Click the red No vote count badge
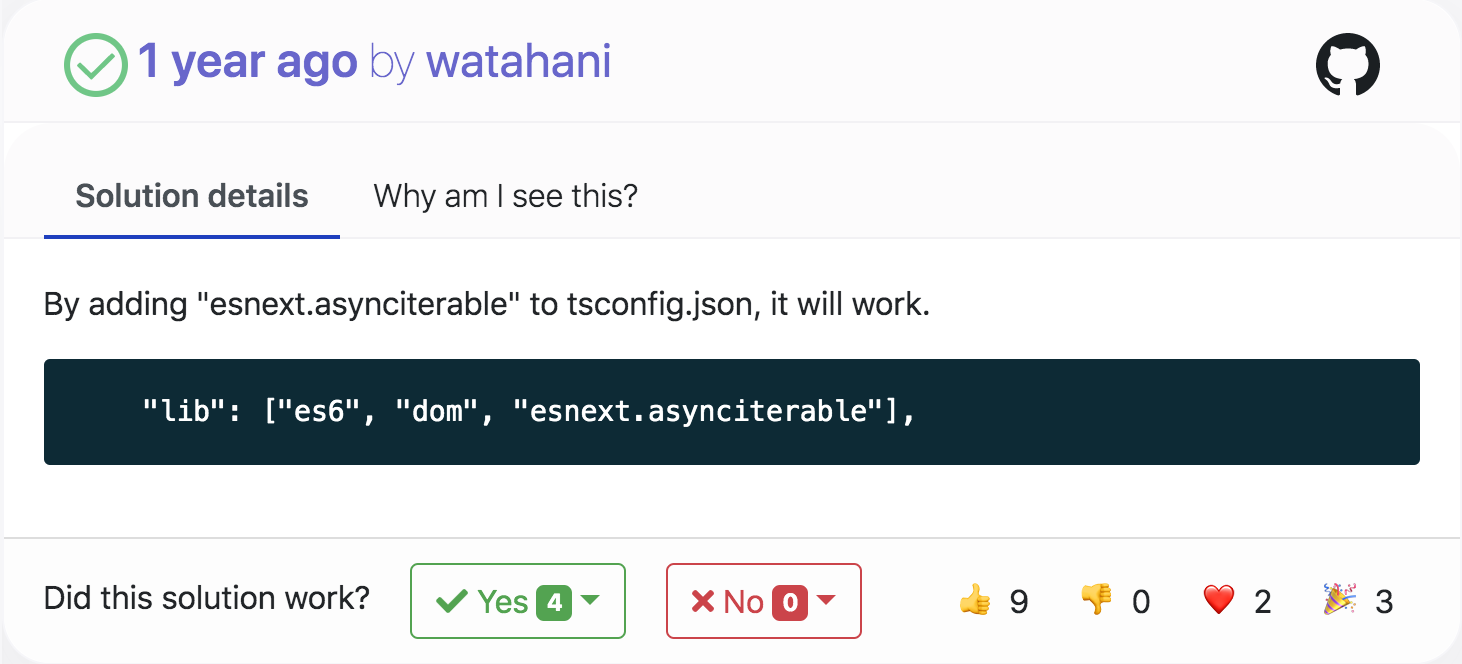Screen dimensions: 1462x664 coord(790,602)
